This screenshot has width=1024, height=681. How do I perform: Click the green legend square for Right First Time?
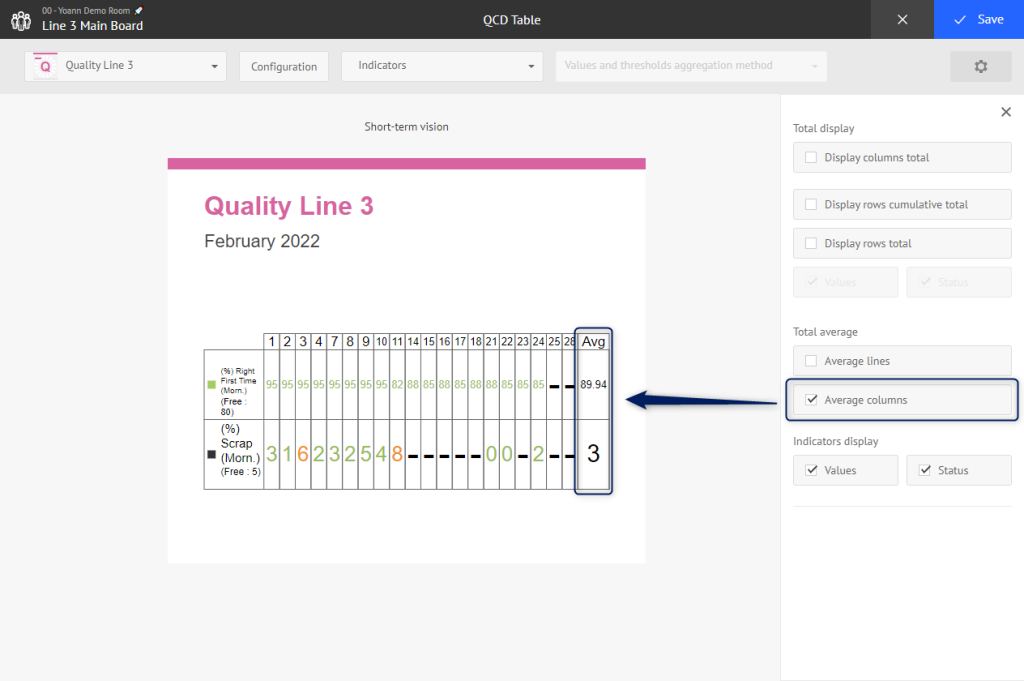coord(211,383)
